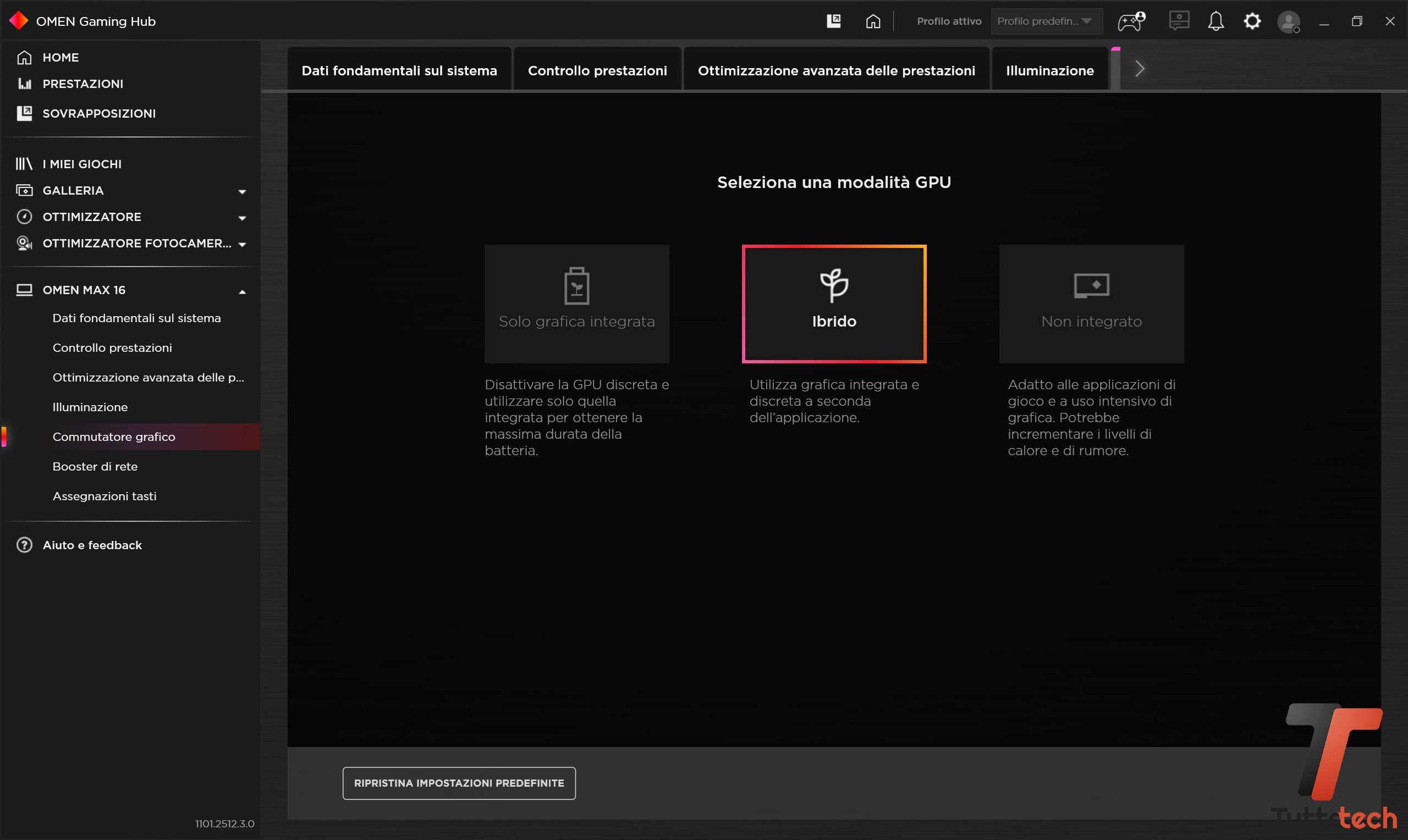Switch to Controllo prestazioni tab

597,70
